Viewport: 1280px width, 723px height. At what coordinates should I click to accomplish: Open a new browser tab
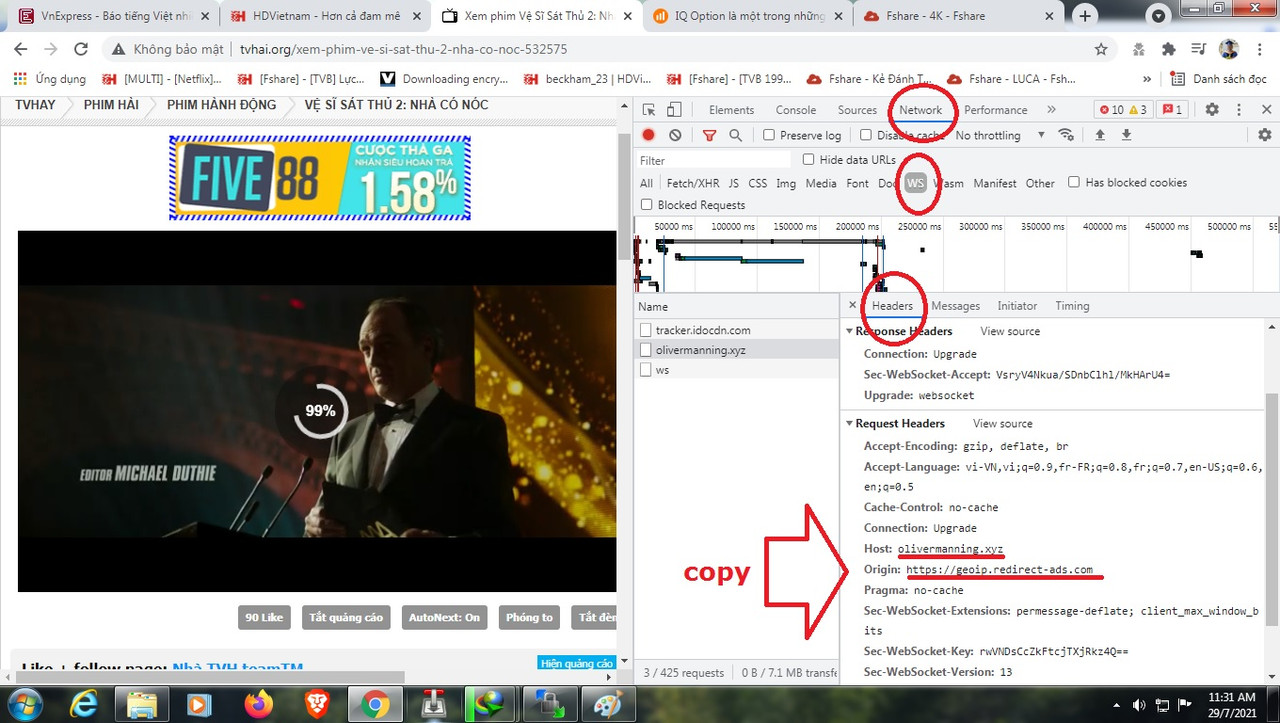1085,16
